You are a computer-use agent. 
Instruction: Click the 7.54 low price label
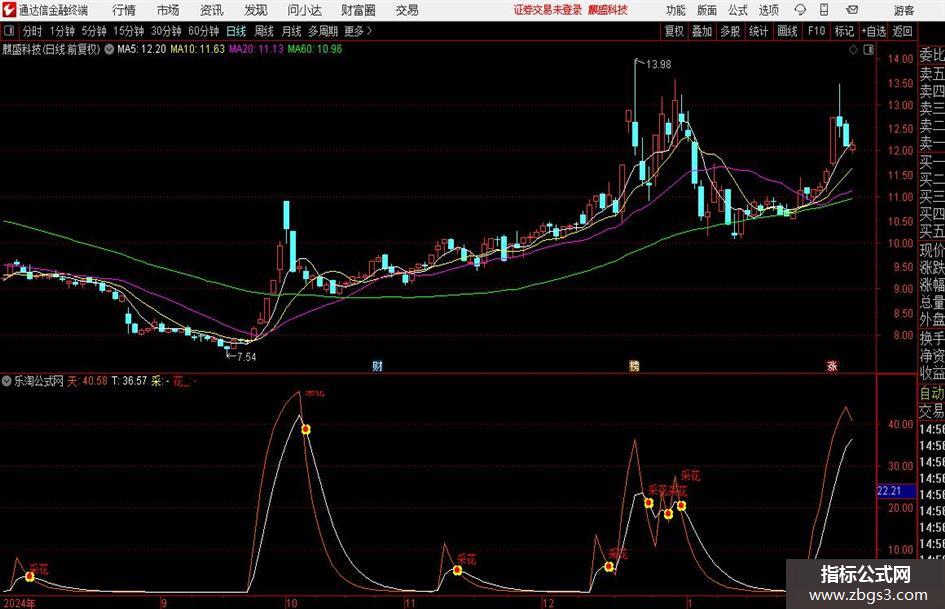(x=246, y=356)
